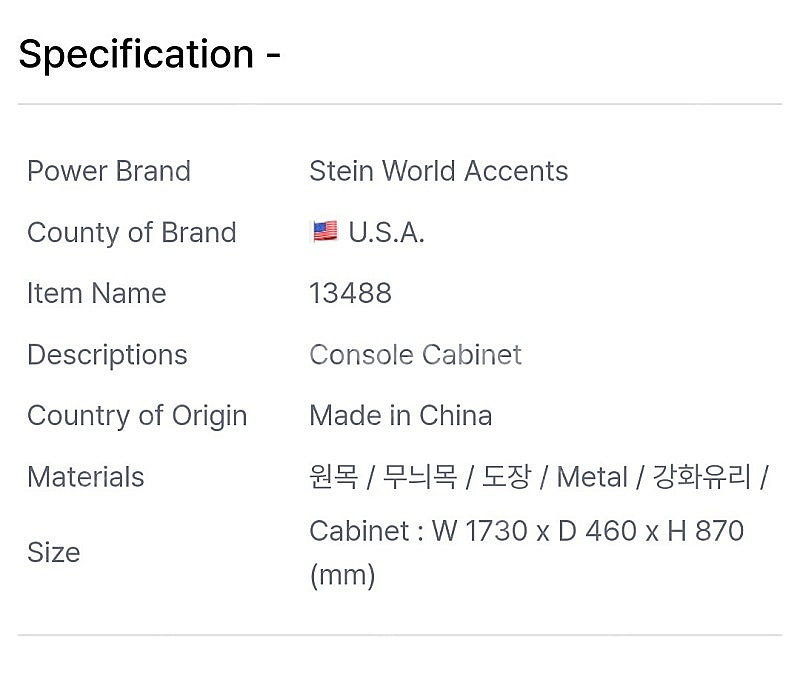Viewport: 800px width, 697px height.
Task: Click the 강화유리 material text
Action: pyautogui.click(x=702, y=477)
